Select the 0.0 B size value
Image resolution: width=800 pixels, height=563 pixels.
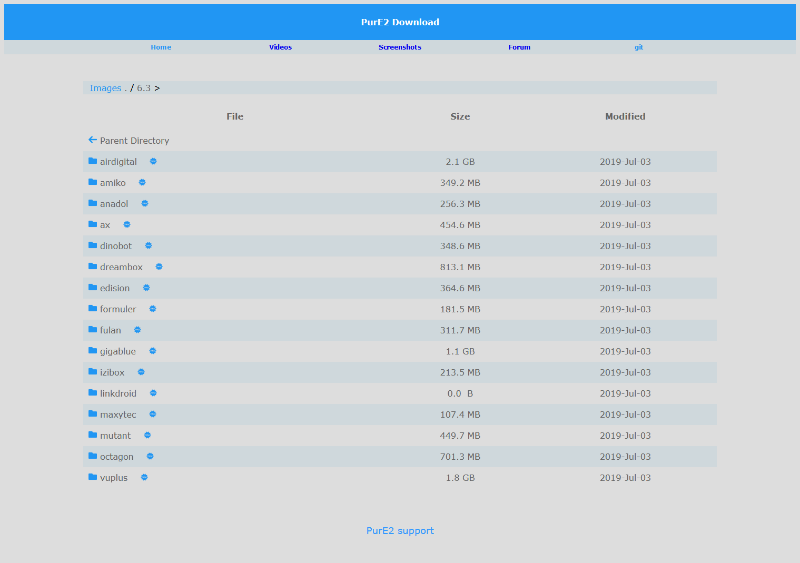[x=460, y=394]
